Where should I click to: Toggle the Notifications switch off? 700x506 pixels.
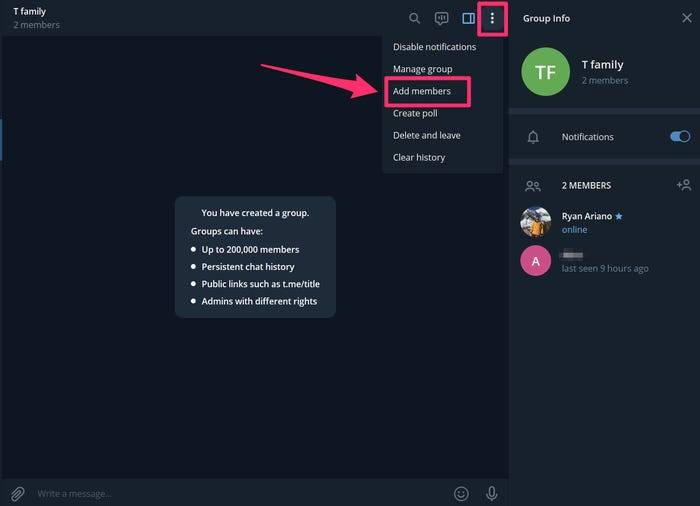click(x=680, y=137)
